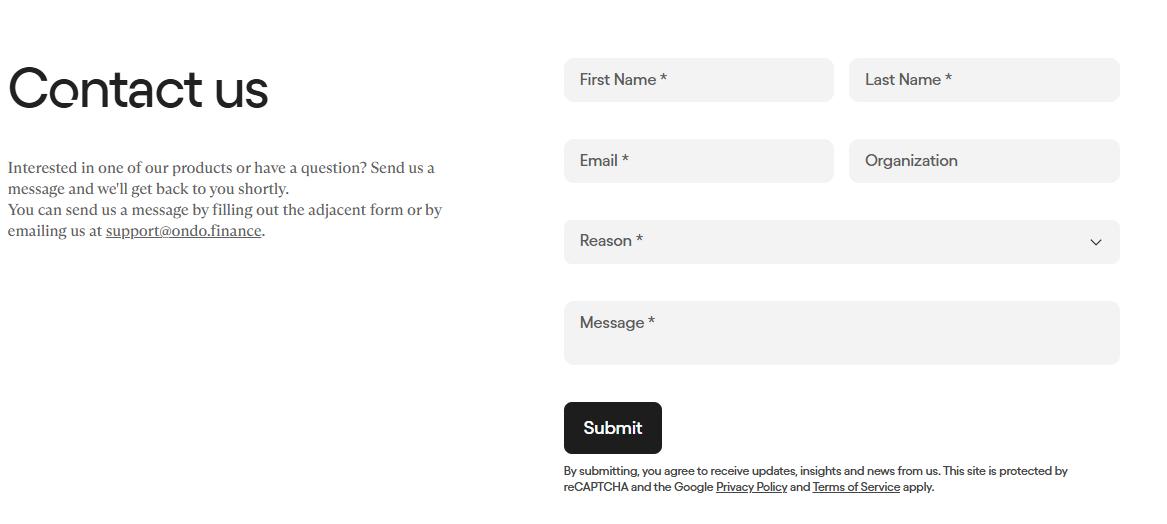
Task: Click the required asterisk beside Last Name
Action: click(948, 79)
